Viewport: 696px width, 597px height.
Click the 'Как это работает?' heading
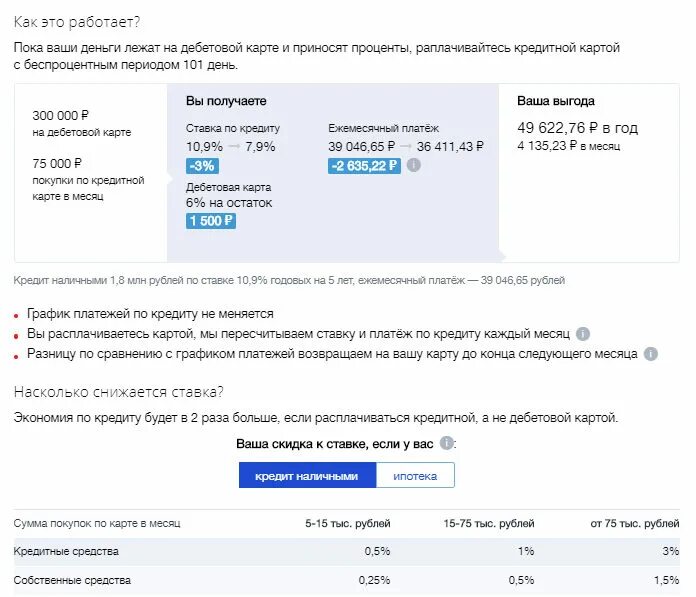coord(77,22)
